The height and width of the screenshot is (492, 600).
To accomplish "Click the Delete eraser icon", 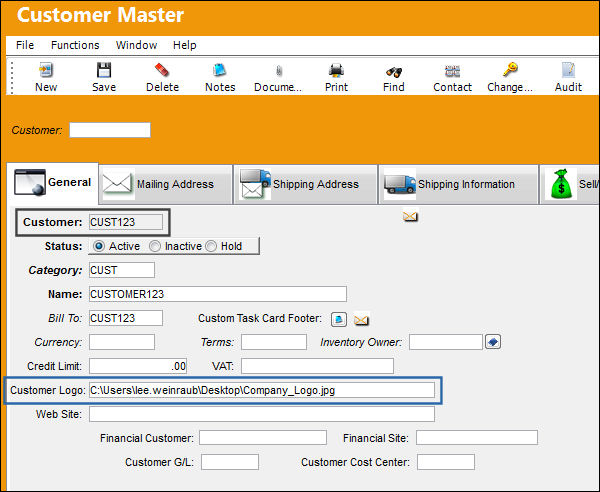I will pyautogui.click(x=162, y=70).
